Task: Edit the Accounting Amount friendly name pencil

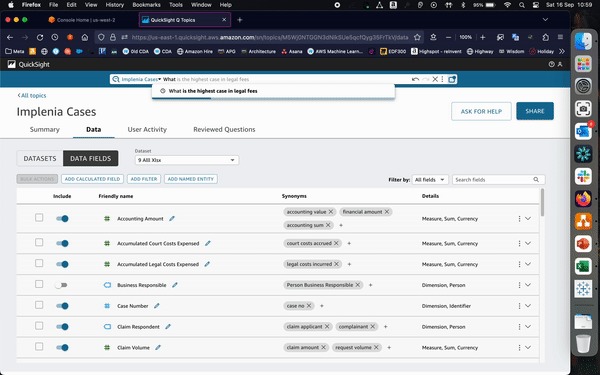Action: click(x=172, y=218)
